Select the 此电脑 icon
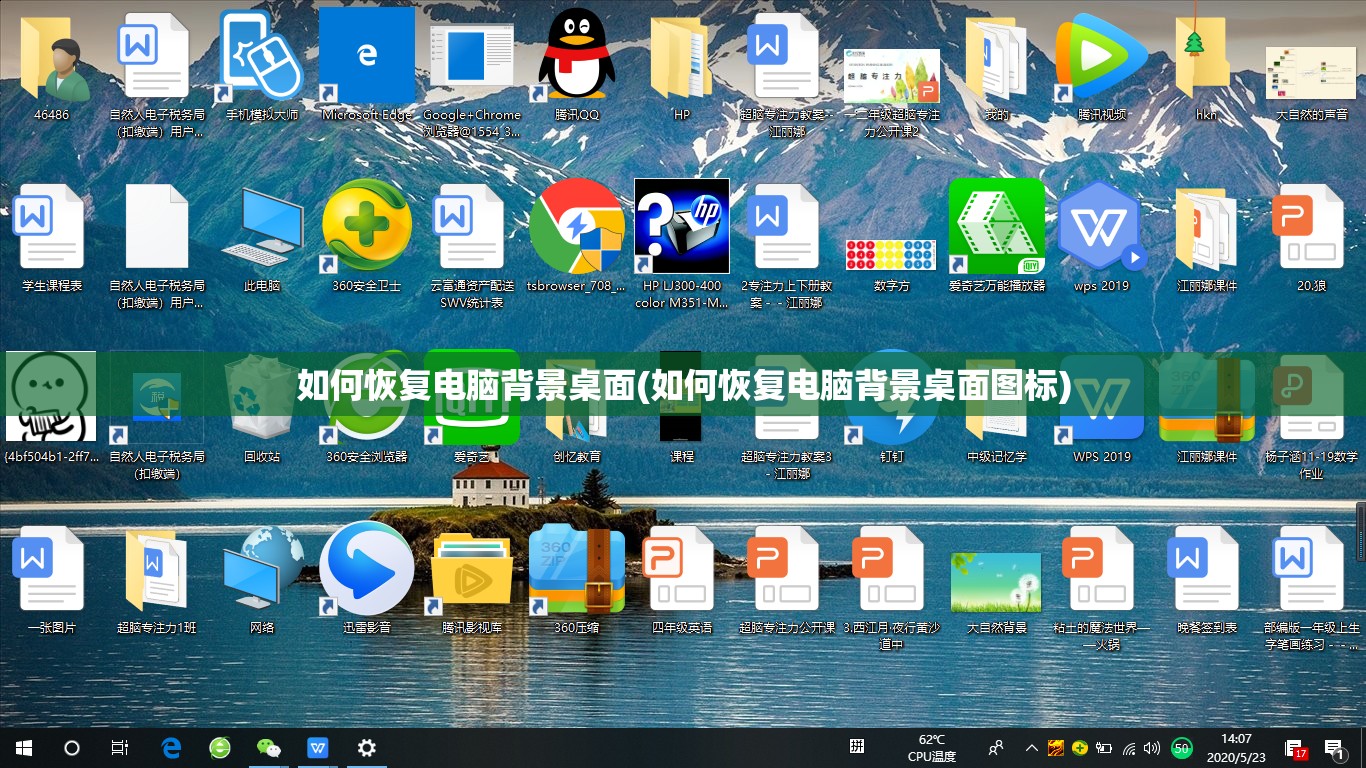This screenshot has width=1366, height=768. pos(262,228)
